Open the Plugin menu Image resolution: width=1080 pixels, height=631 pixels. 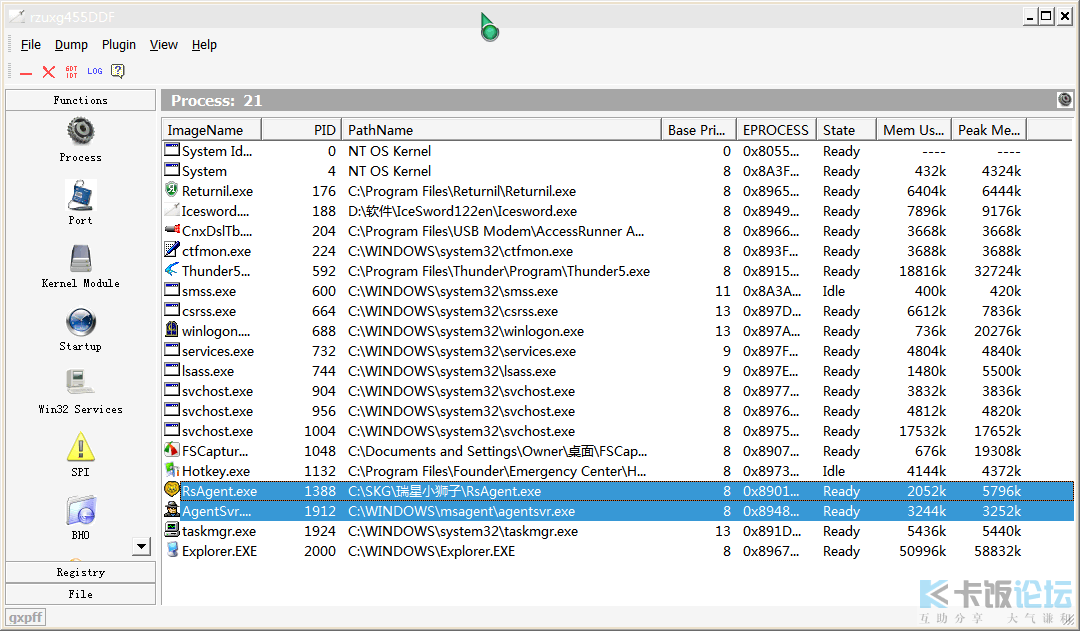pos(118,45)
